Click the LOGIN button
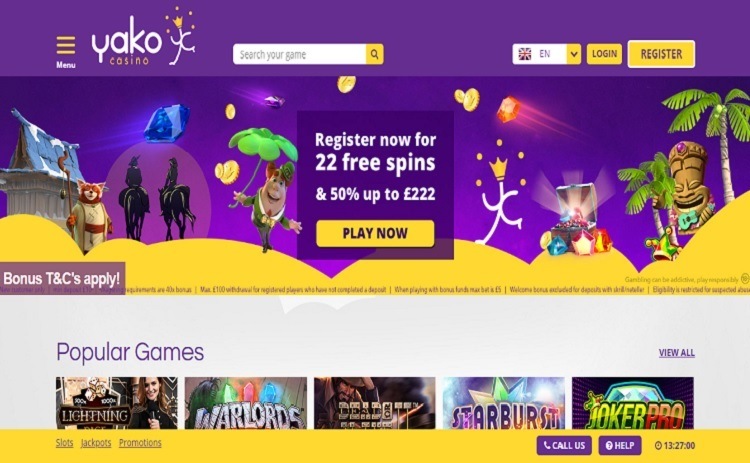 point(604,54)
